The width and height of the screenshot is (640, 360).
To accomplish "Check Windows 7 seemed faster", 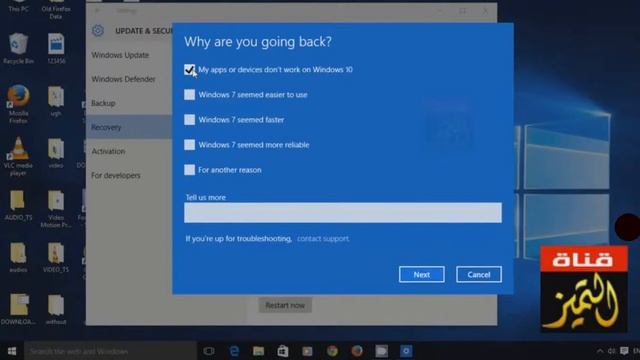I will point(189,120).
